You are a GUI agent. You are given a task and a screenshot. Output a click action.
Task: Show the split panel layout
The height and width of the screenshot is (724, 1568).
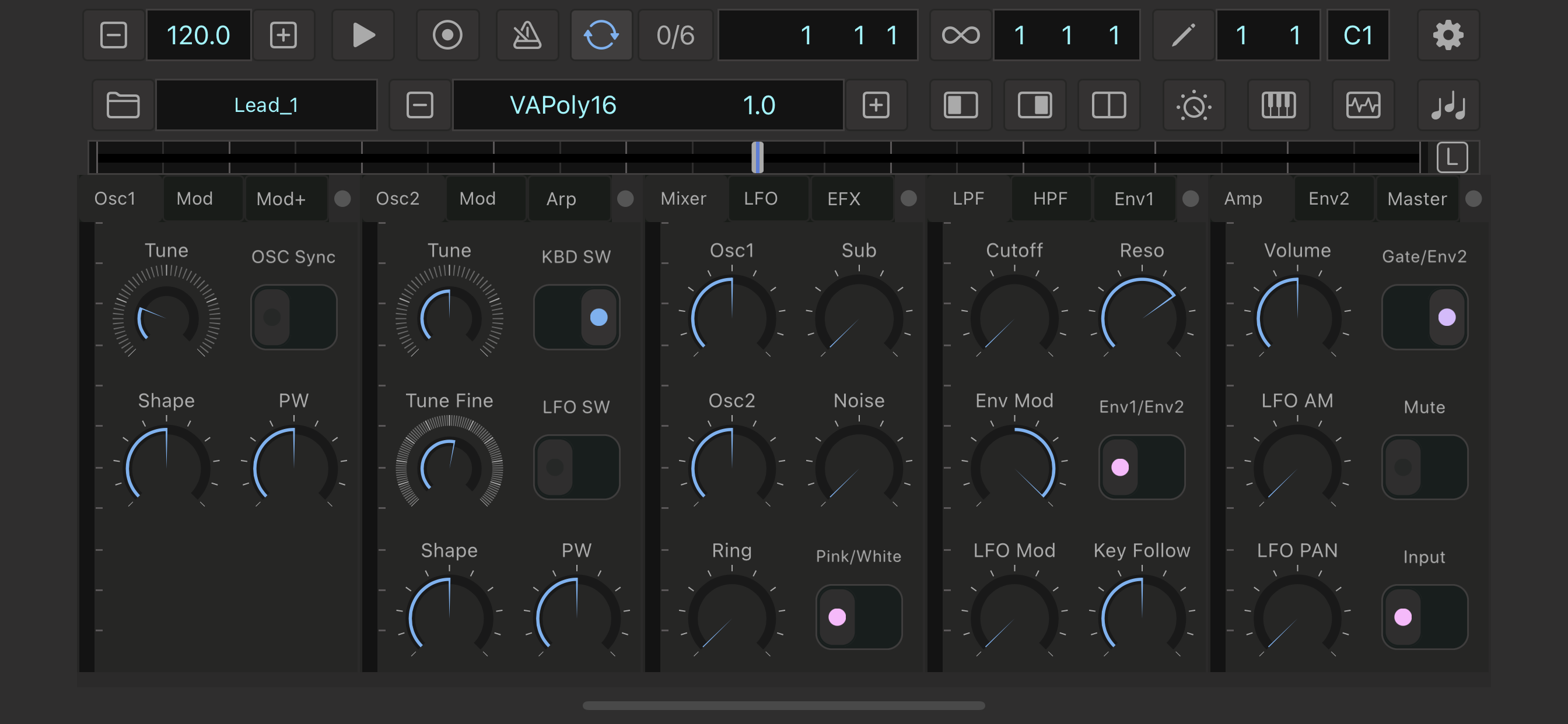[1108, 105]
